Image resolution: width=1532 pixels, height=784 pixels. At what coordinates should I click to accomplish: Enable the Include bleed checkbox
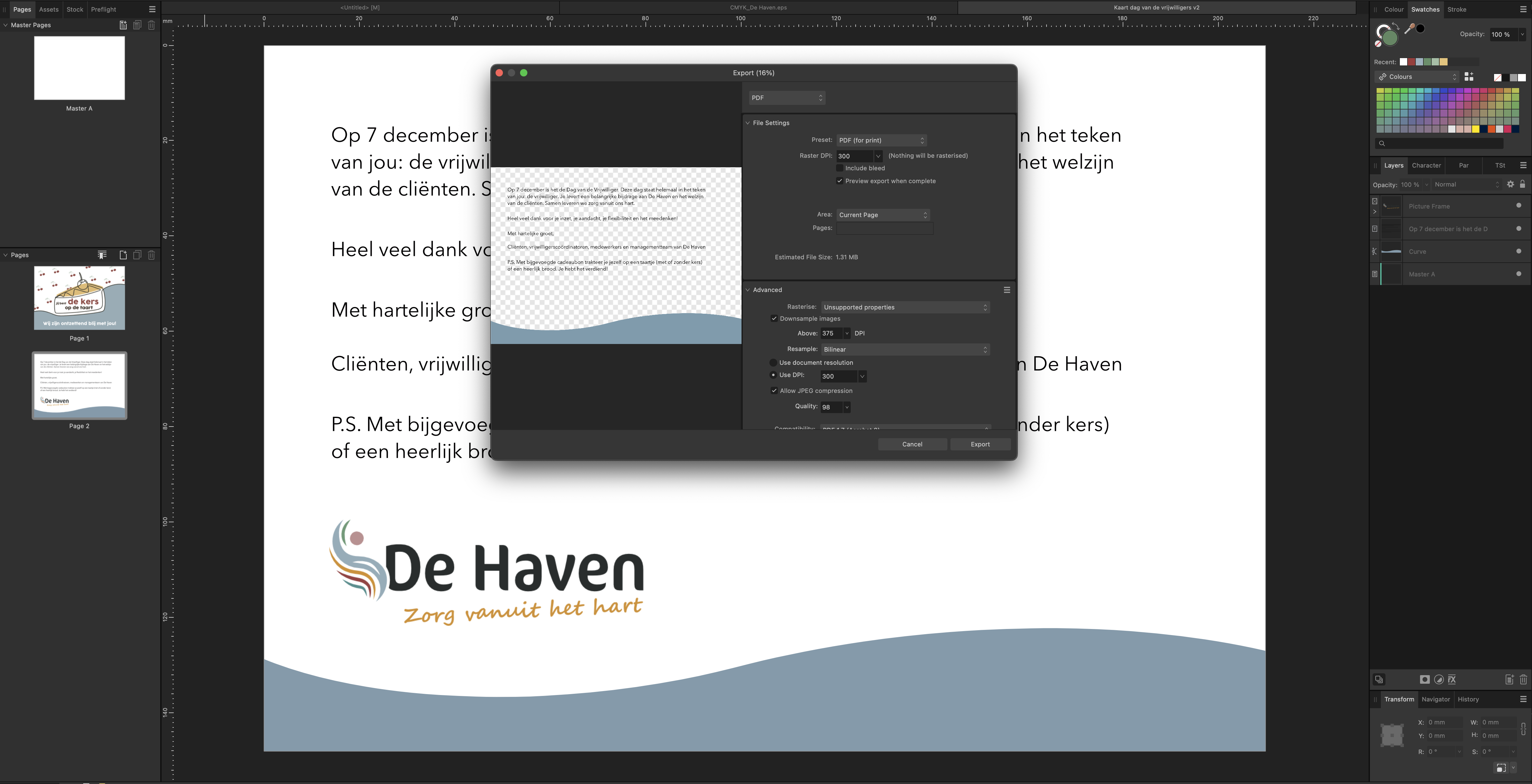[840, 168]
